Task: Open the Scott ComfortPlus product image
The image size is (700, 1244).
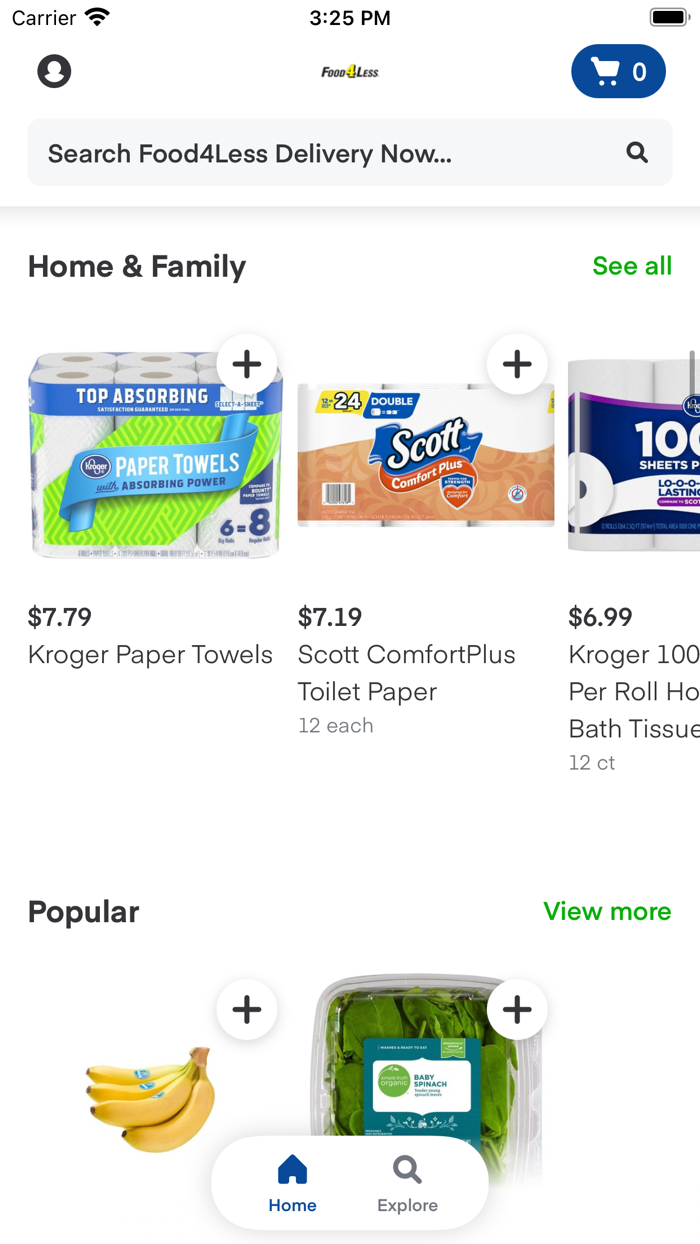Action: click(426, 456)
